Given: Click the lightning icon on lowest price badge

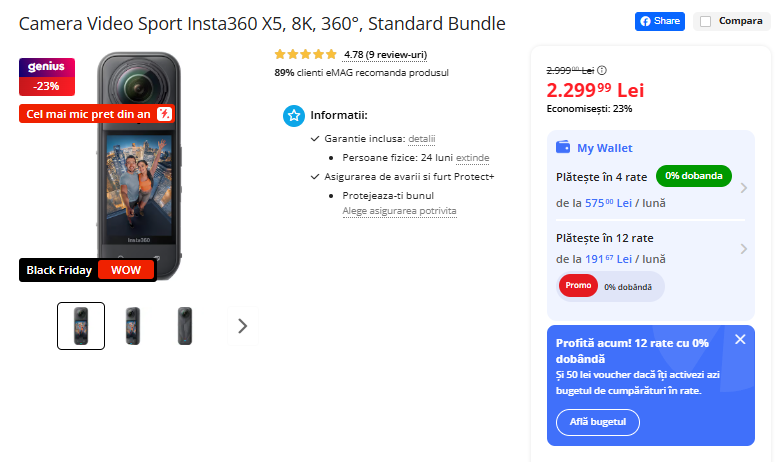Looking at the screenshot, I should [164, 114].
